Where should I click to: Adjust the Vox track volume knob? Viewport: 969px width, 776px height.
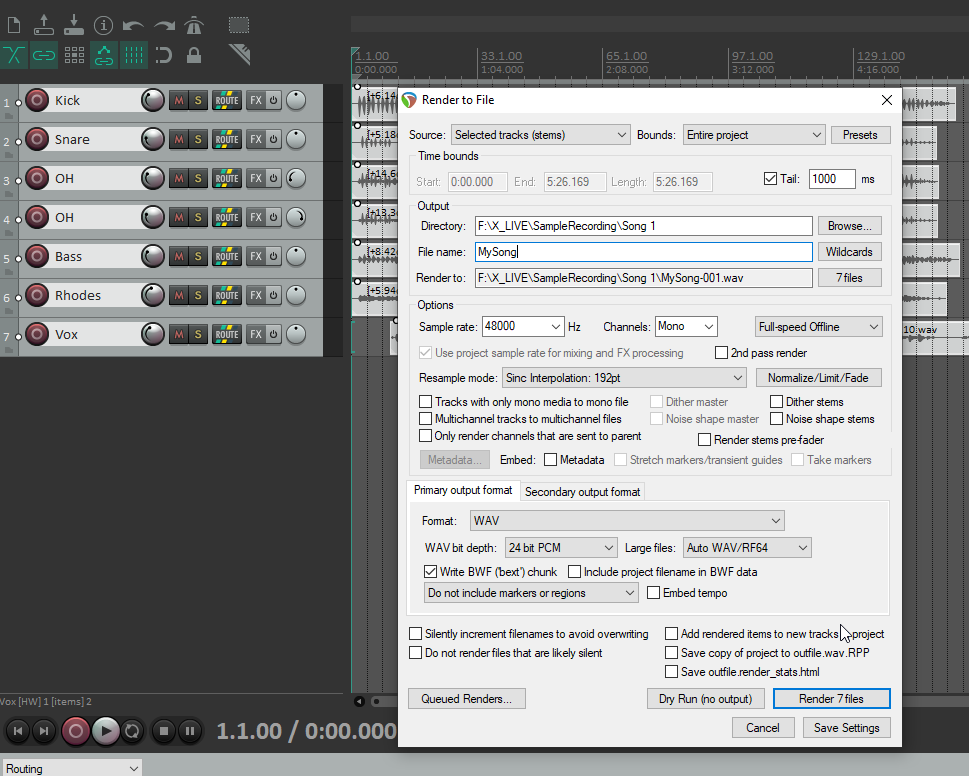point(153,334)
